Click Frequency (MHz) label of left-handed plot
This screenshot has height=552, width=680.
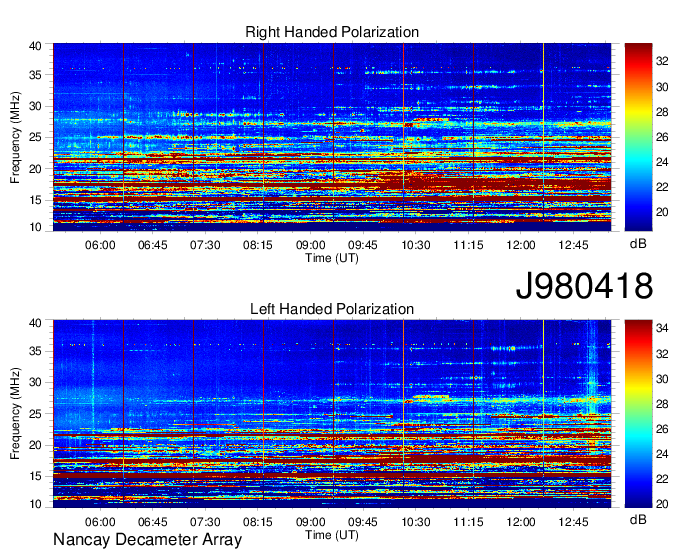tap(15, 414)
